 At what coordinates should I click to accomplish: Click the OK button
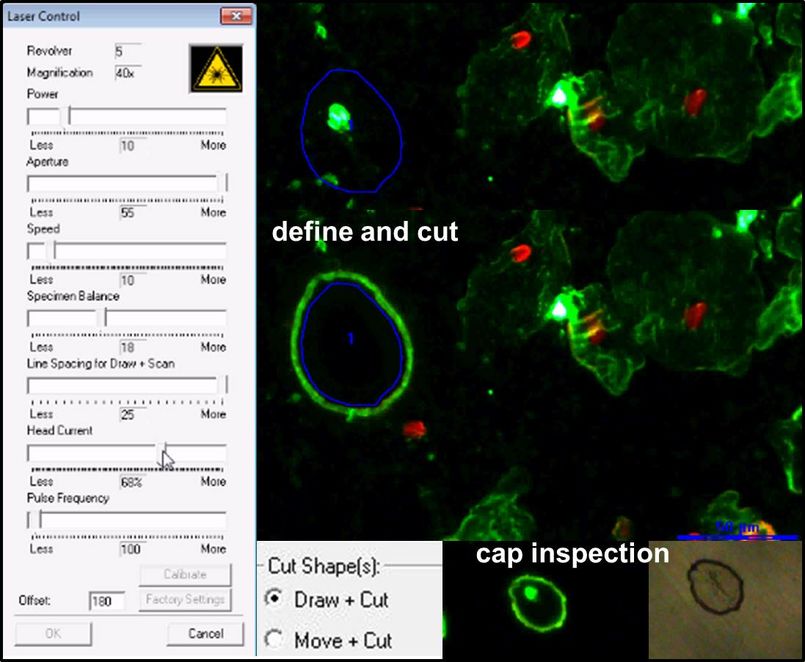tap(53, 633)
